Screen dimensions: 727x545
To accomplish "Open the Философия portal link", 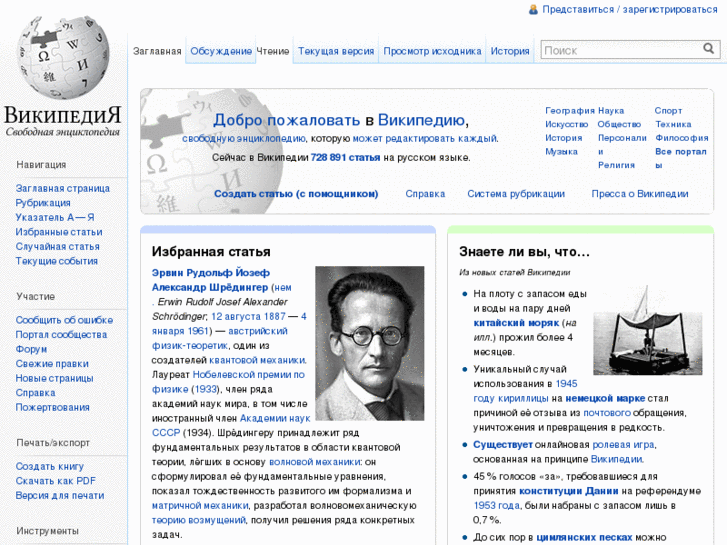I will [682, 138].
